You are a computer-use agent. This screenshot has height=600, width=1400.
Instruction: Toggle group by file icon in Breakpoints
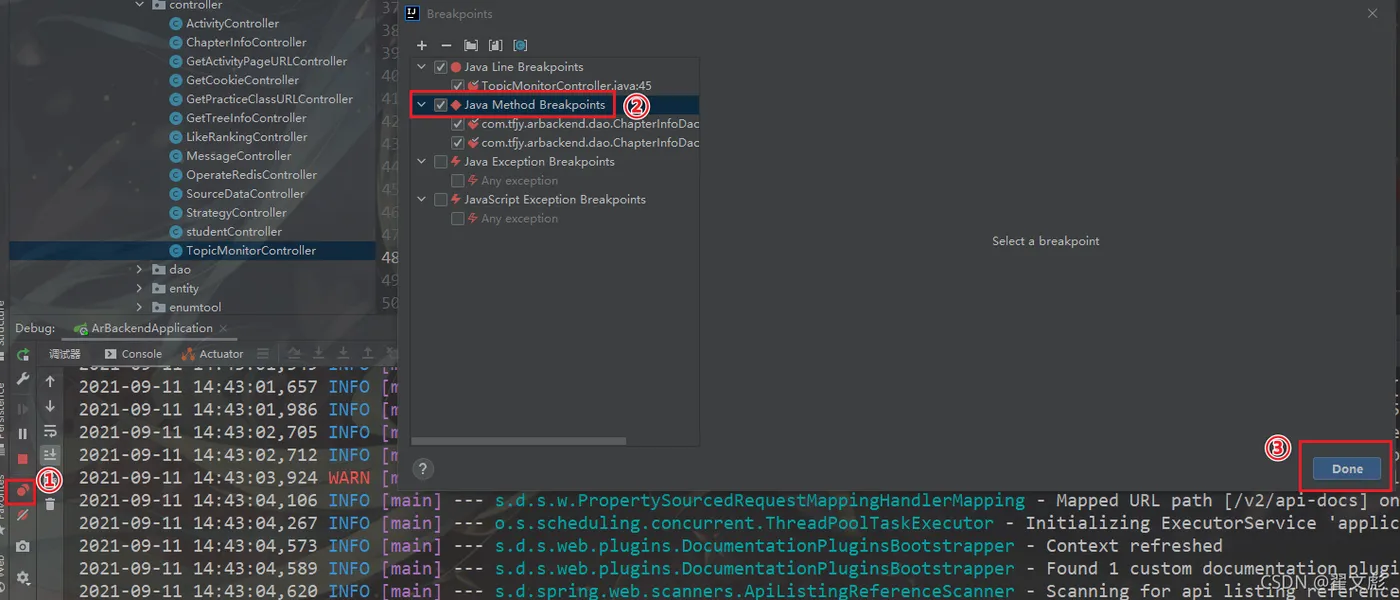pos(495,46)
